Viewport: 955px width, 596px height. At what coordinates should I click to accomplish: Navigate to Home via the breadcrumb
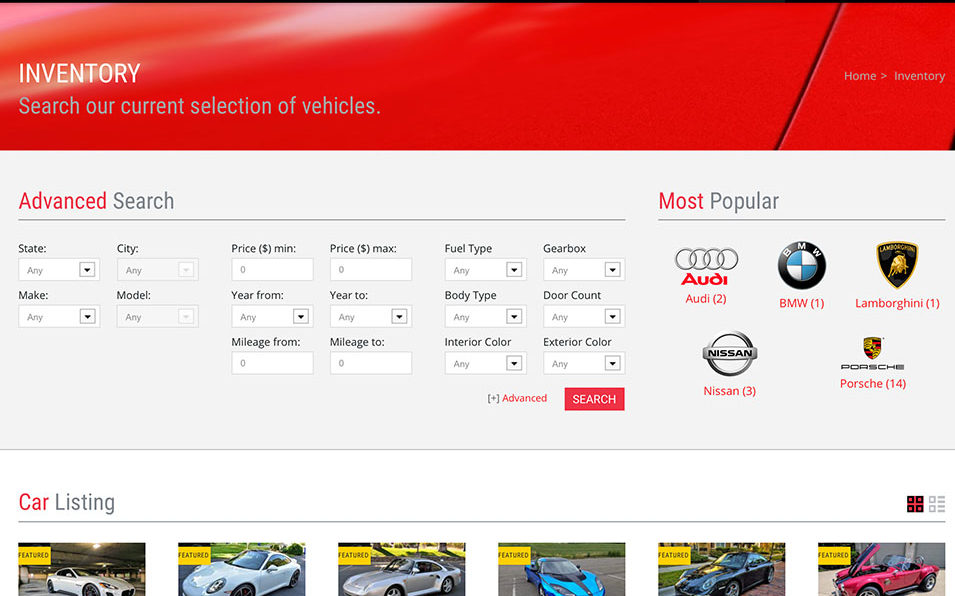(x=859, y=75)
